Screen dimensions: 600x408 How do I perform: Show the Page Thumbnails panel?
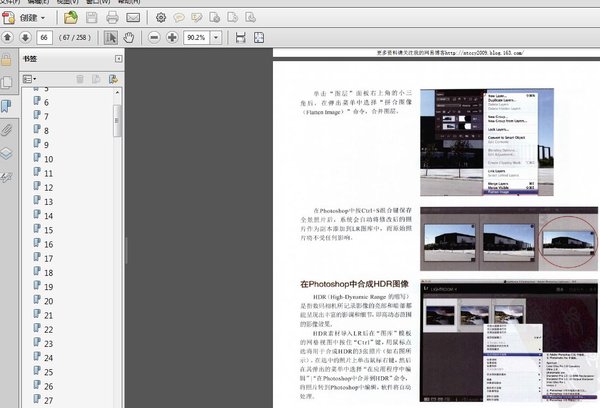(7, 81)
